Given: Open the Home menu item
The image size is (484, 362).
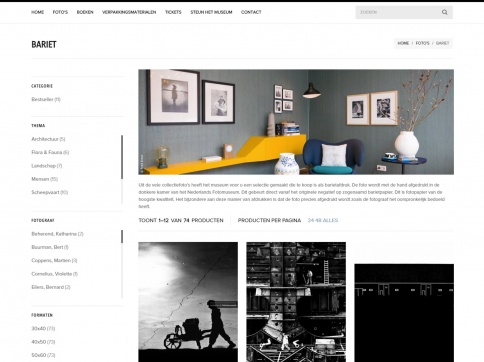Looking at the screenshot, I should pos(37,12).
